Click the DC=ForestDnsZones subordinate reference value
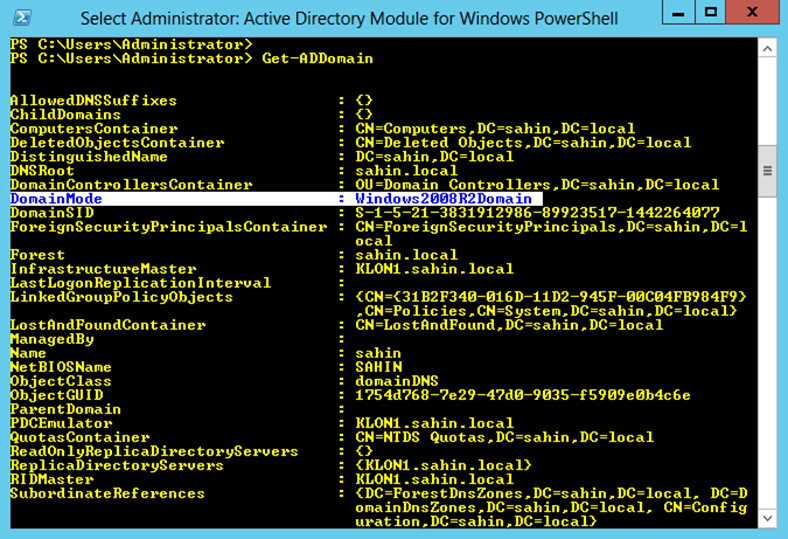Viewport: 788px width, 539px height. 551,508
